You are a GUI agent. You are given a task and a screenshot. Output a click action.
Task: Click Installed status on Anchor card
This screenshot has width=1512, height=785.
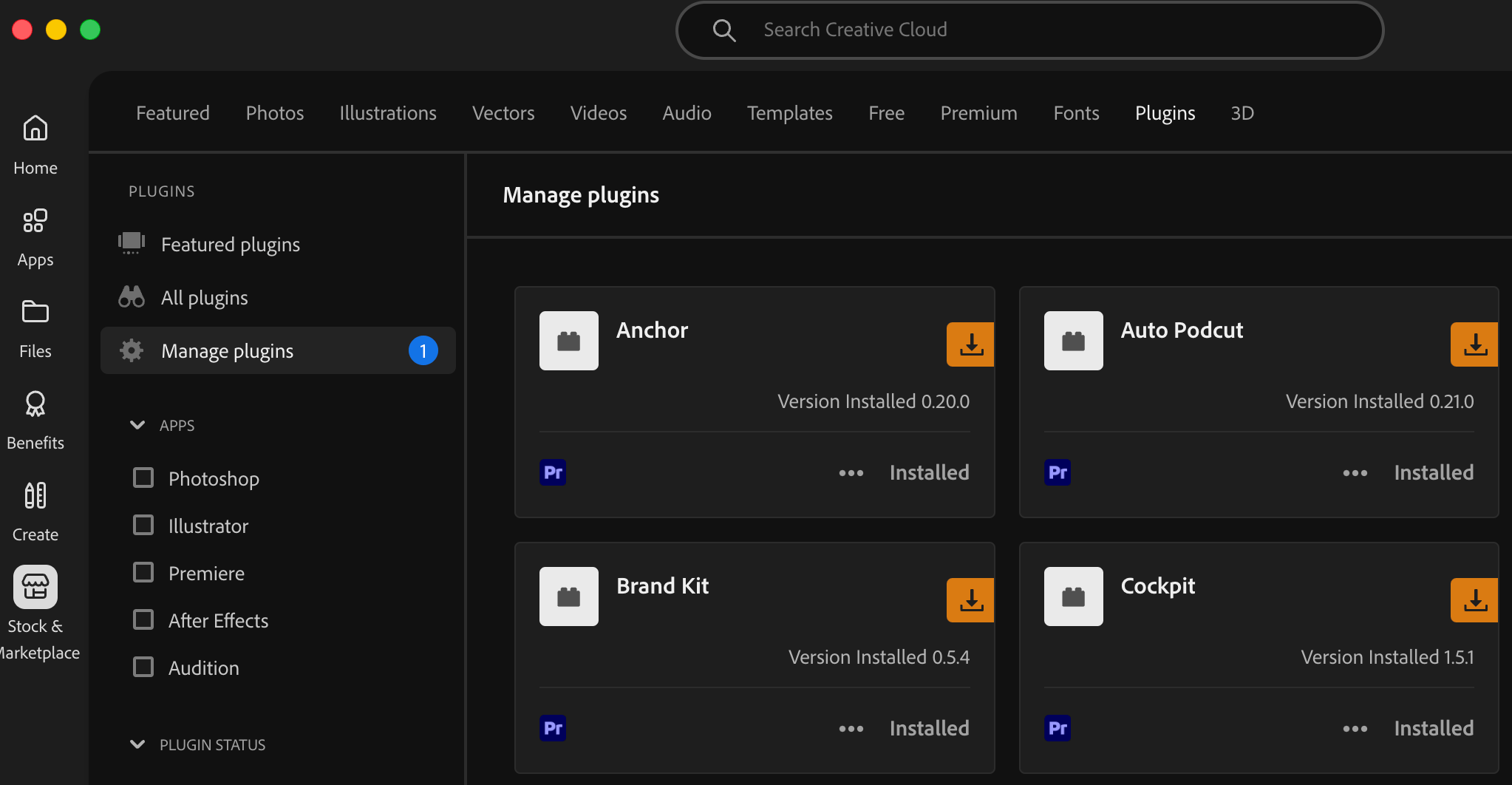tap(930, 472)
